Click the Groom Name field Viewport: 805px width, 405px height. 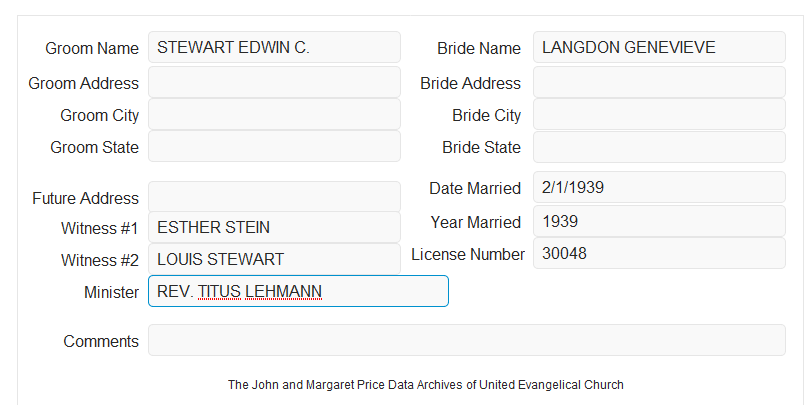(x=274, y=47)
